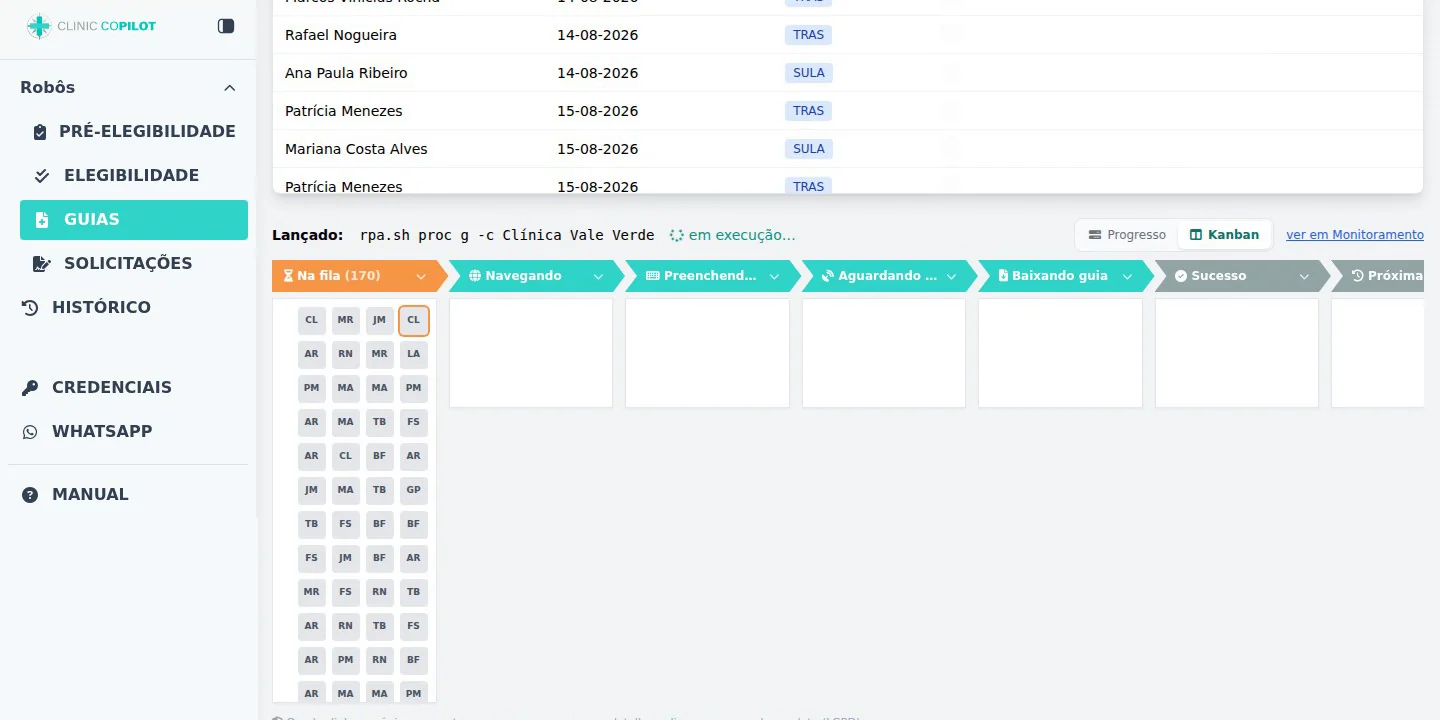This screenshot has width=1440, height=720.
Task: Click the WHATSAPP icon
Action: coord(30,432)
